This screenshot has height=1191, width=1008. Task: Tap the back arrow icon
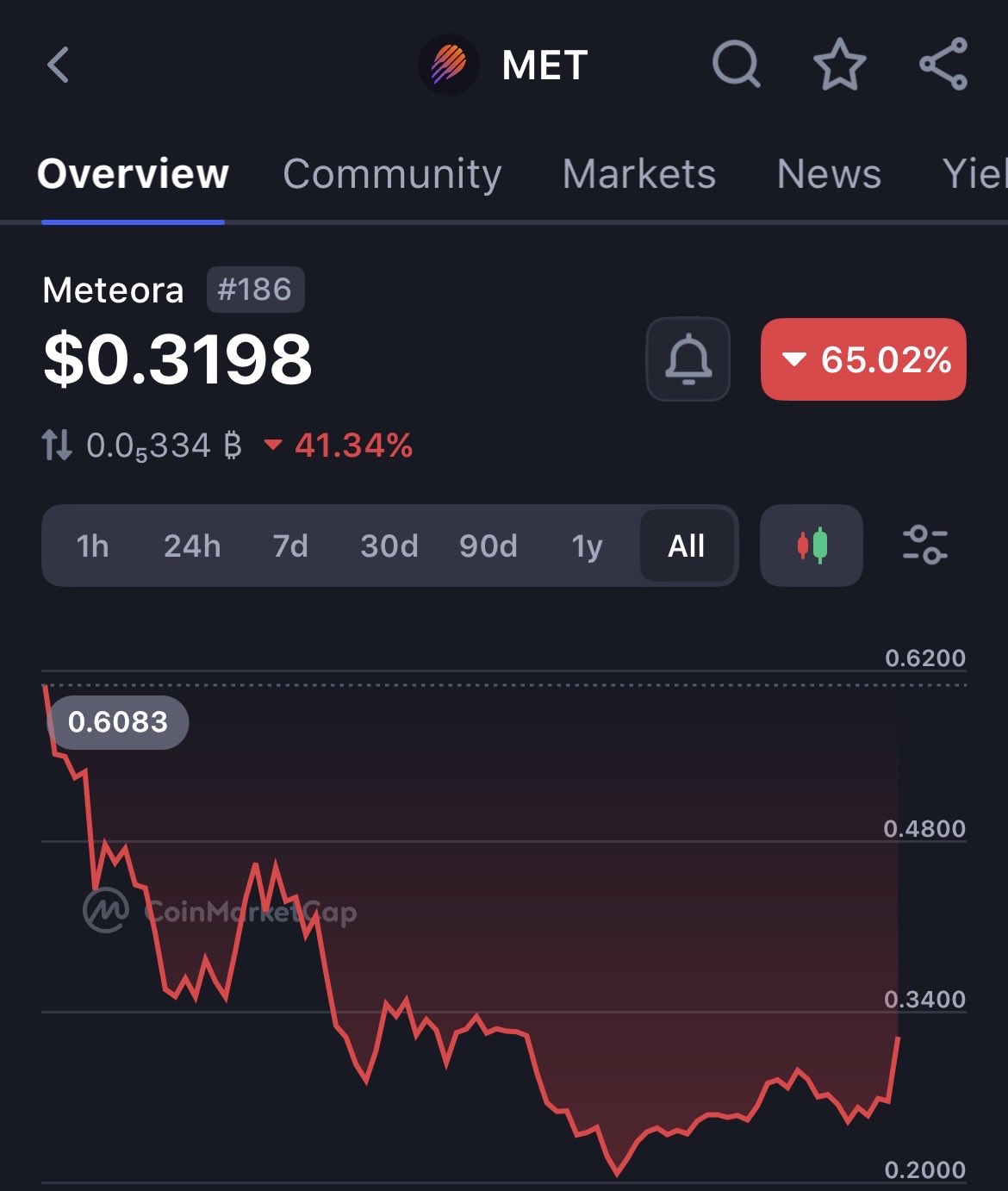coord(59,65)
